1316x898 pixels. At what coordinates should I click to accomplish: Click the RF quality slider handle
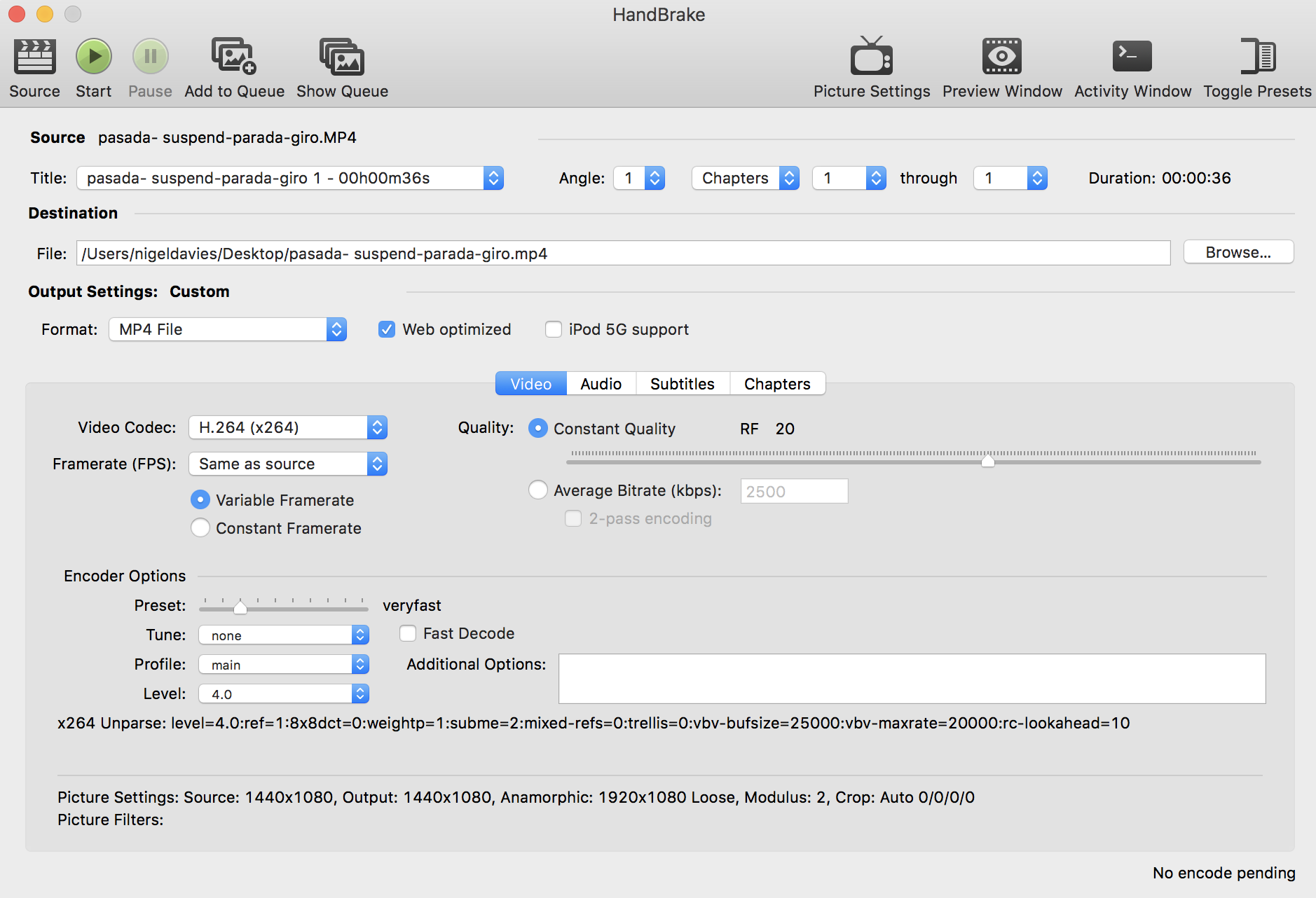point(988,461)
